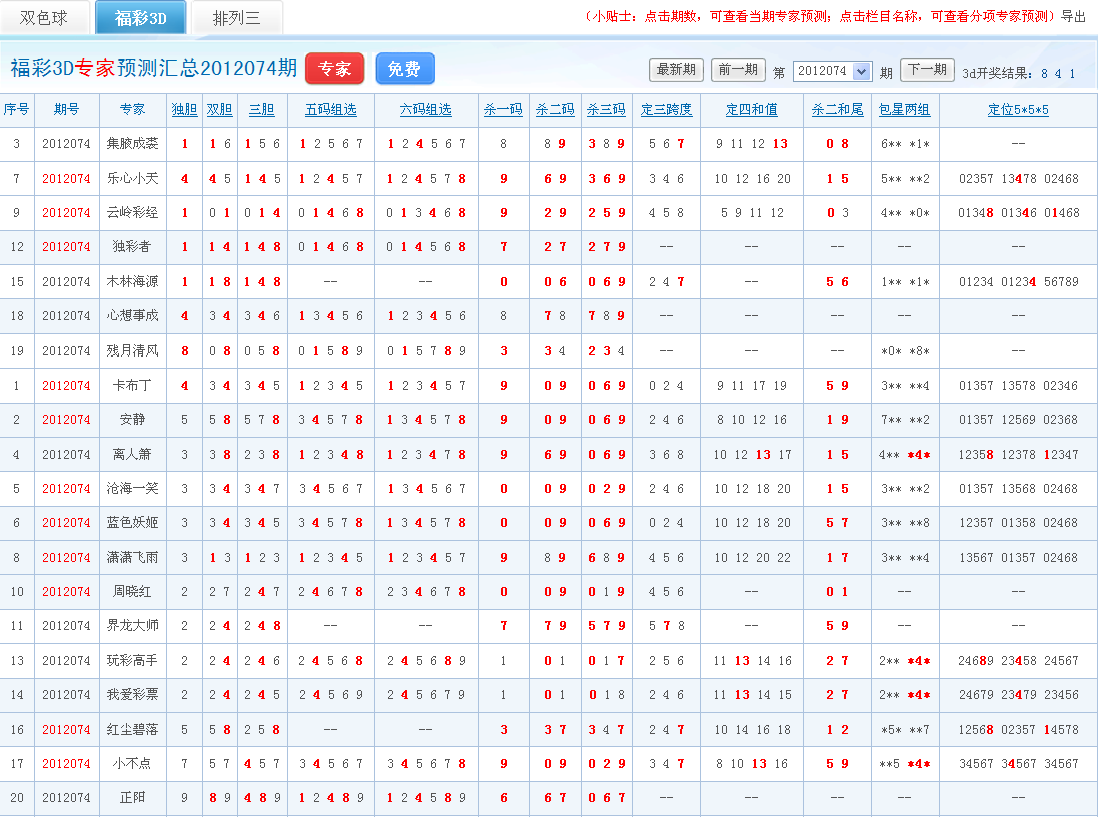Click the 定位5*5*5 column header

(1018, 110)
